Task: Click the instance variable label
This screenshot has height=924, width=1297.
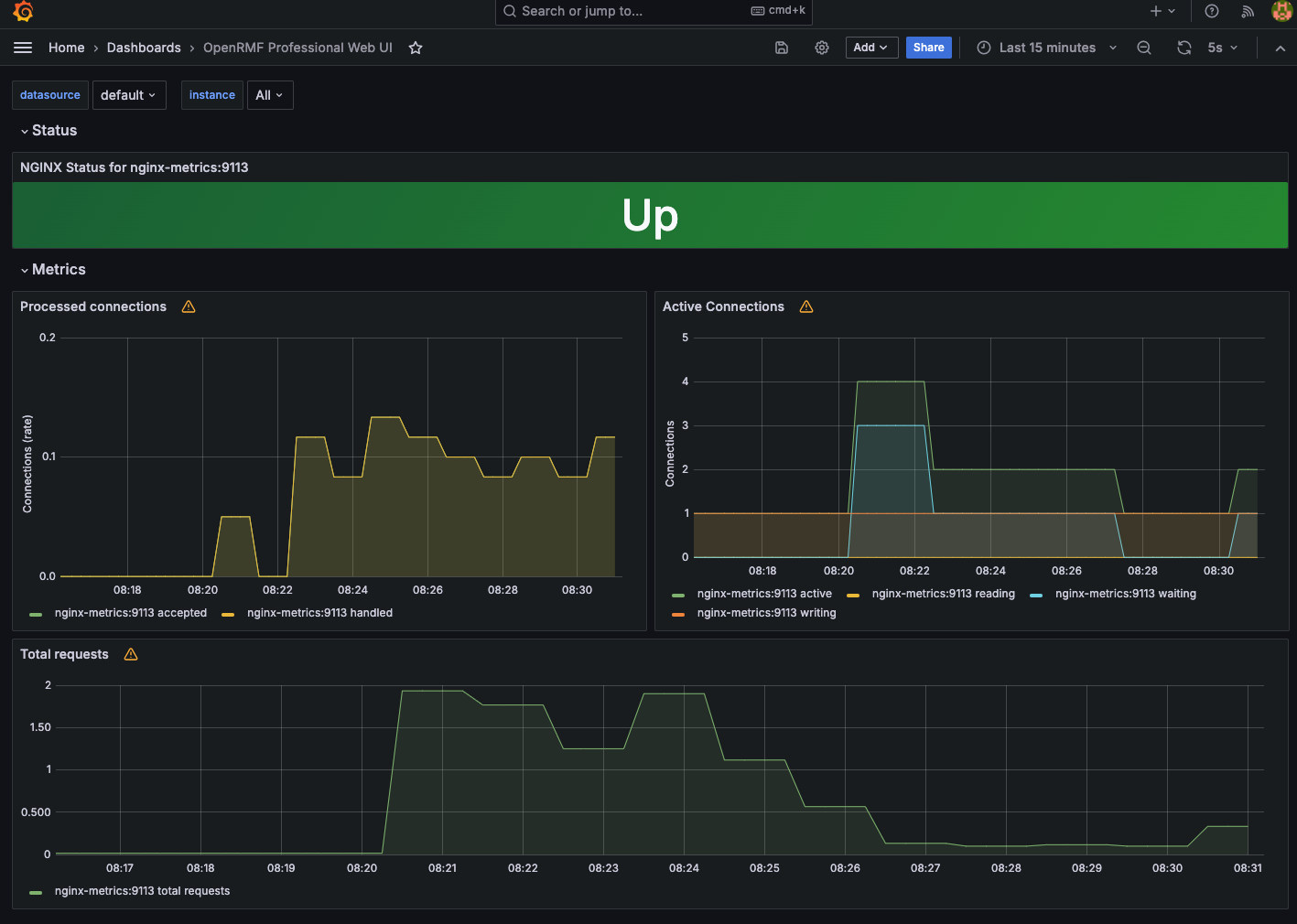Action: pos(212,95)
